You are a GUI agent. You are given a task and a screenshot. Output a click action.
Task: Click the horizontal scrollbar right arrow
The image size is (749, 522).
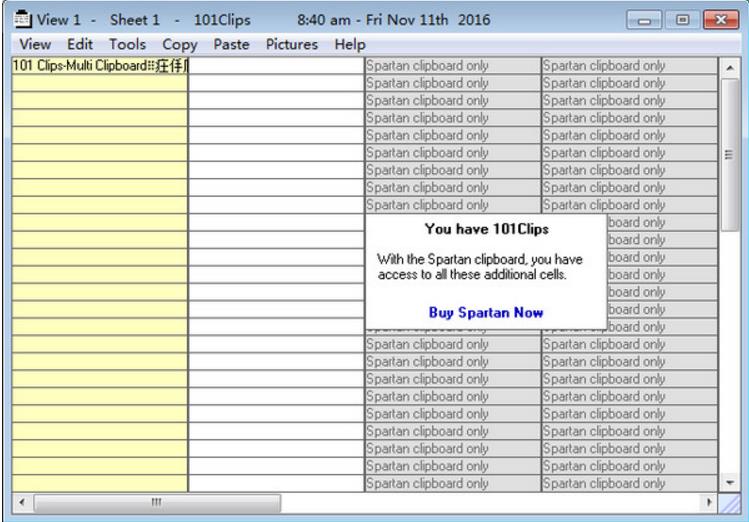pyautogui.click(x=709, y=502)
